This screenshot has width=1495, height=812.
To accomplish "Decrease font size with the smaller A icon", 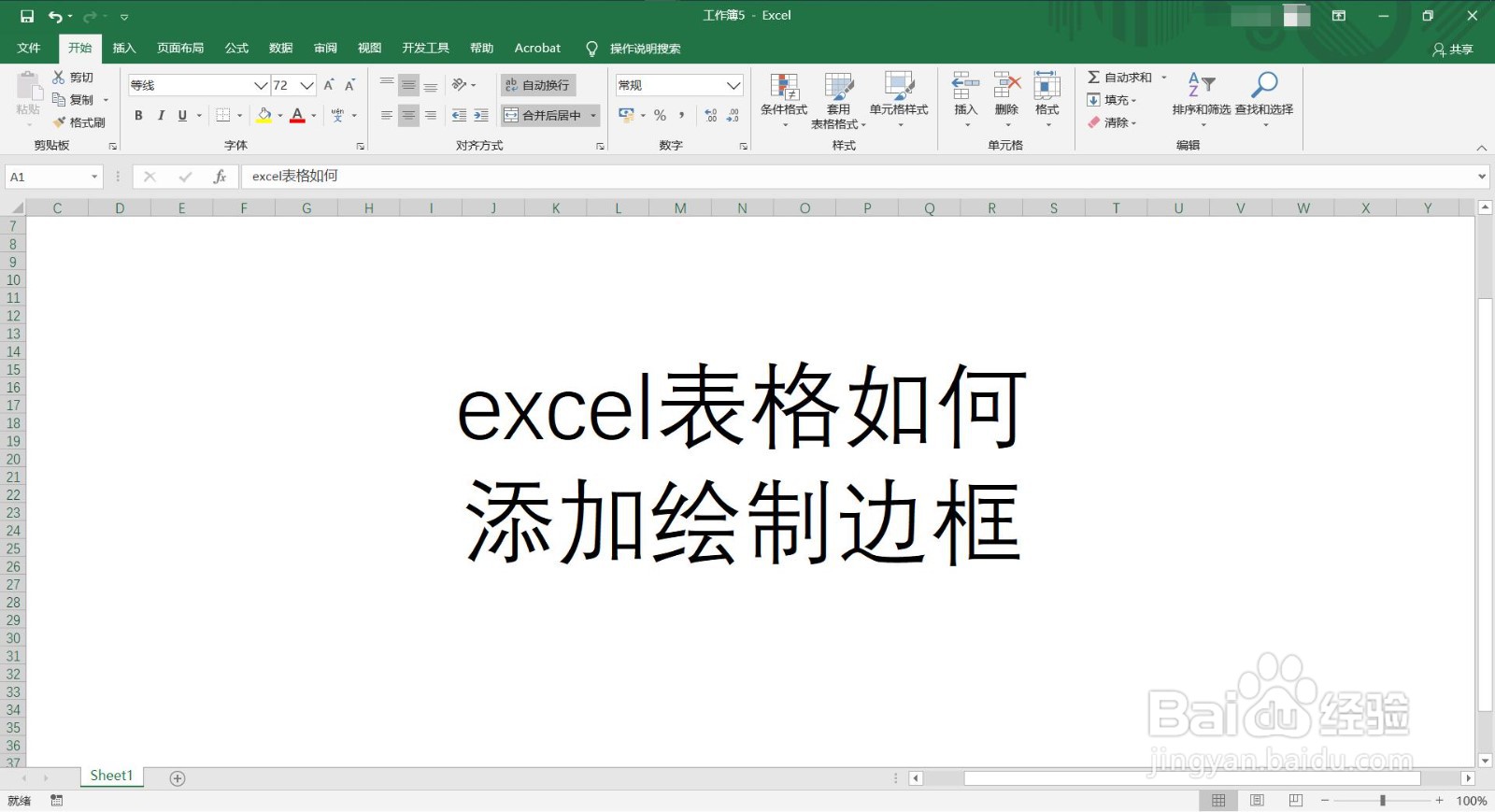I will [350, 85].
